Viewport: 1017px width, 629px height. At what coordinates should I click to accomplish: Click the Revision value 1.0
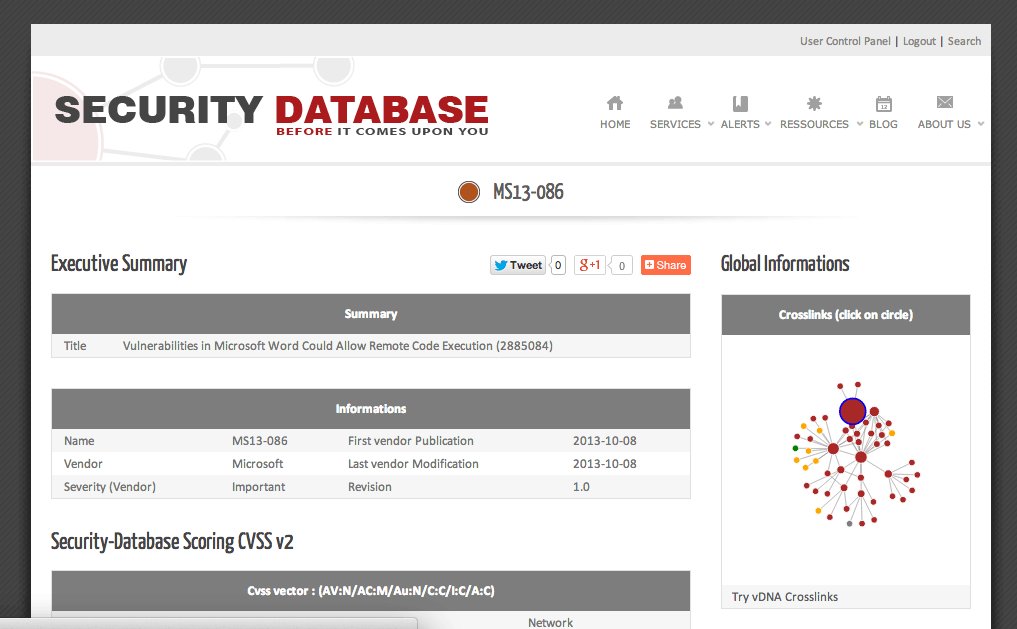tap(581, 486)
